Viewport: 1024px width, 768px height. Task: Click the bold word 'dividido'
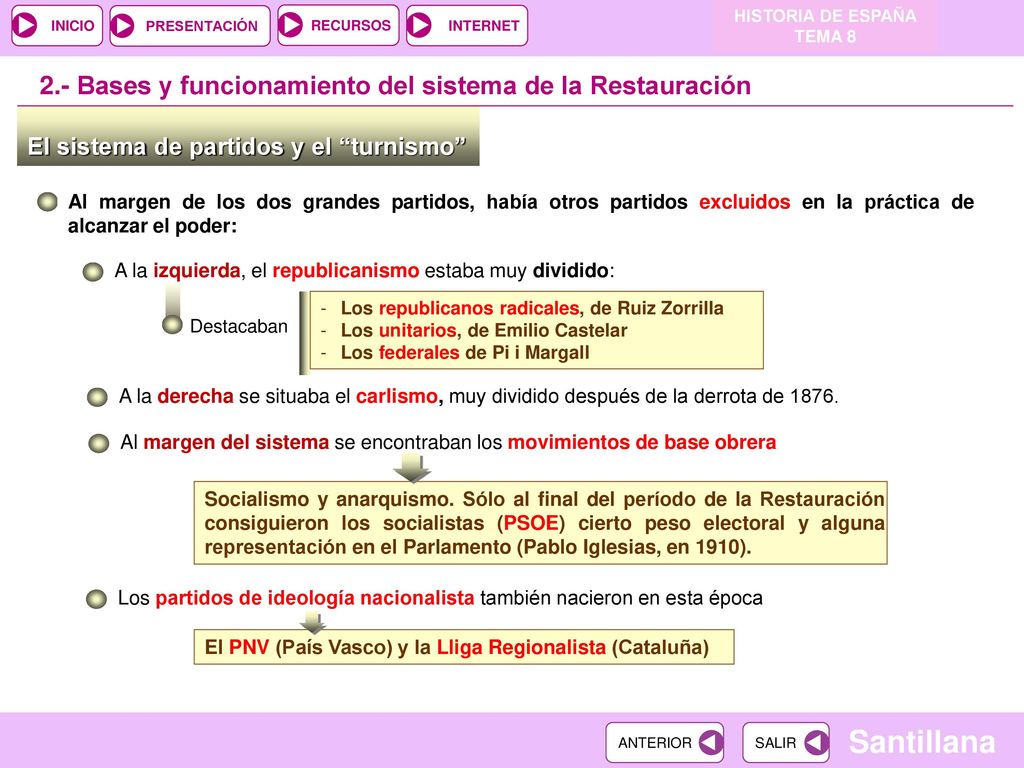click(571, 270)
